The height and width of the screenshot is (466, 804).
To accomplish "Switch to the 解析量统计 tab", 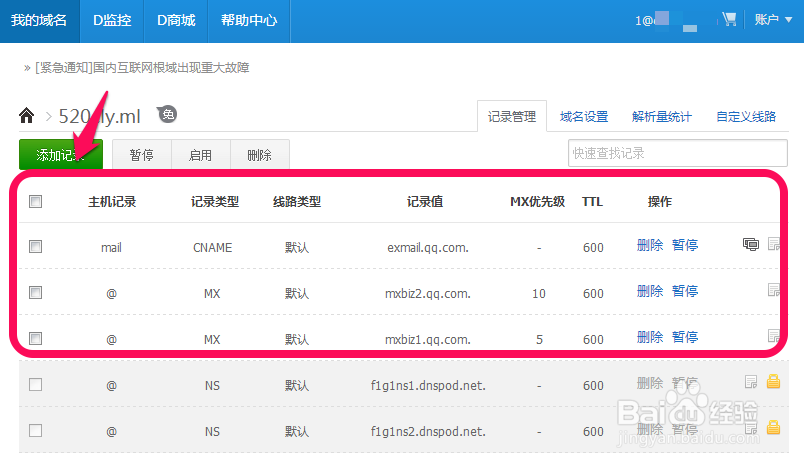I will click(x=662, y=117).
